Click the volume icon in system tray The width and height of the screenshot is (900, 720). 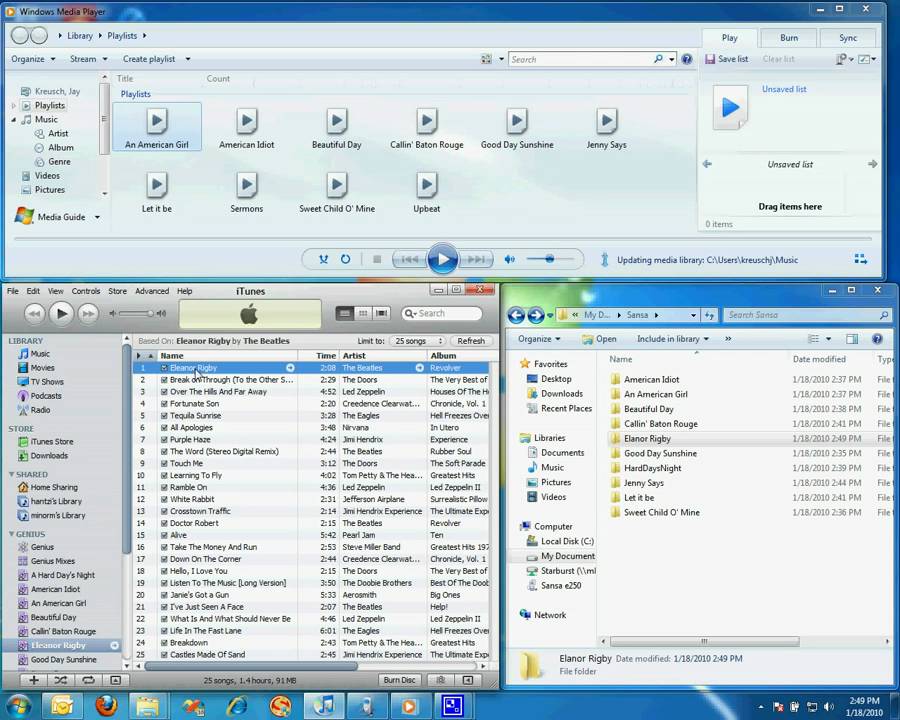pos(828,707)
